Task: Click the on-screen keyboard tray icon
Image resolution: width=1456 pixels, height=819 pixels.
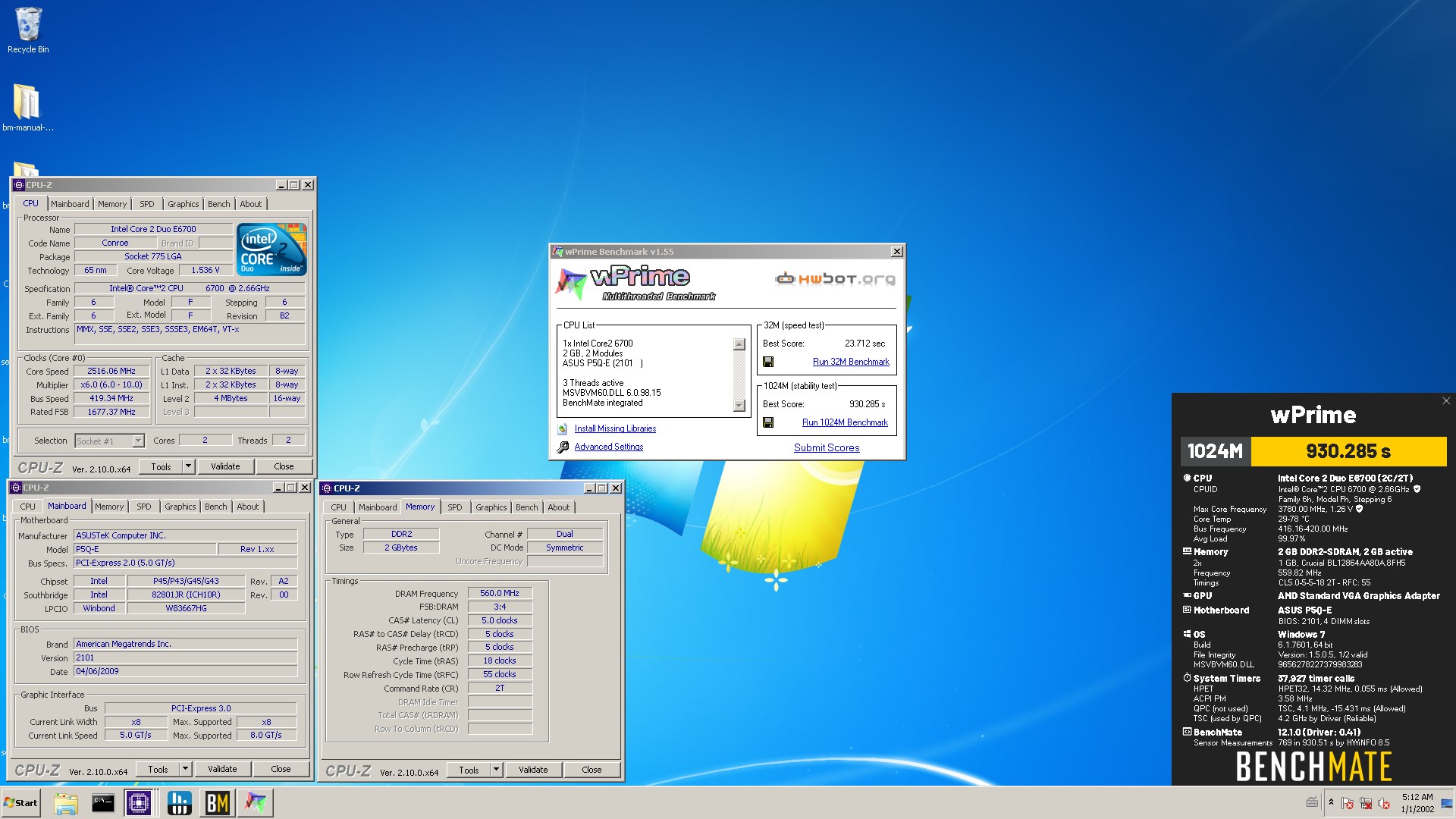Action: [x=1313, y=802]
